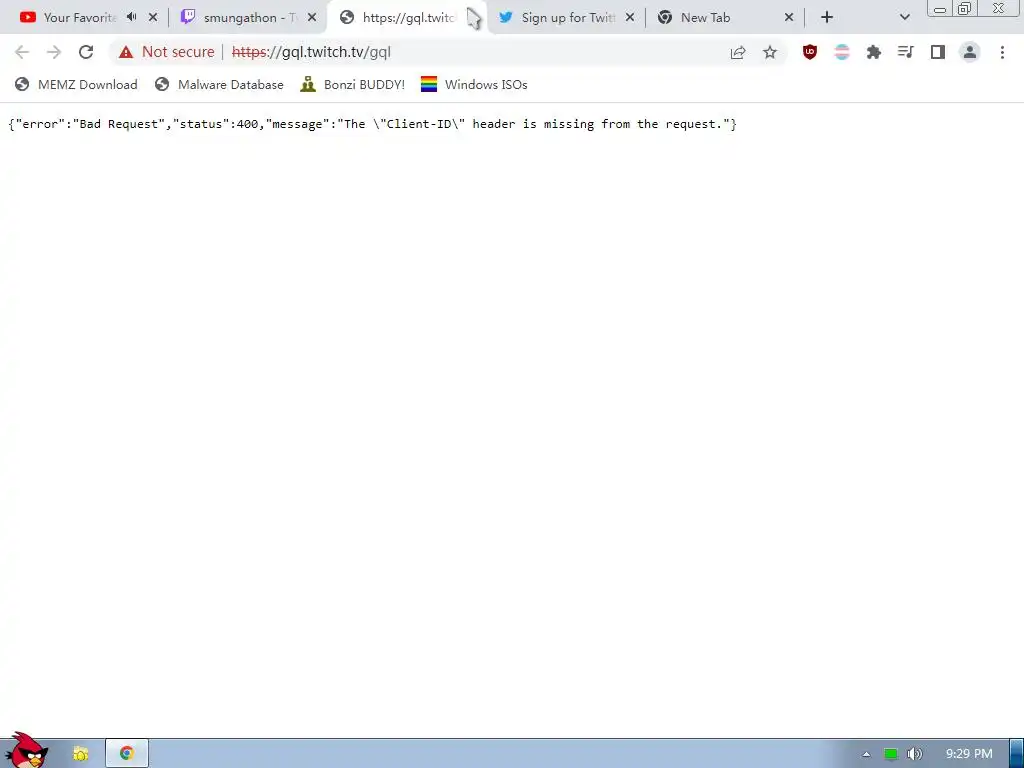The height and width of the screenshot is (768, 1024).
Task: Open the Start menu Angry Birds orb
Action: [26, 751]
